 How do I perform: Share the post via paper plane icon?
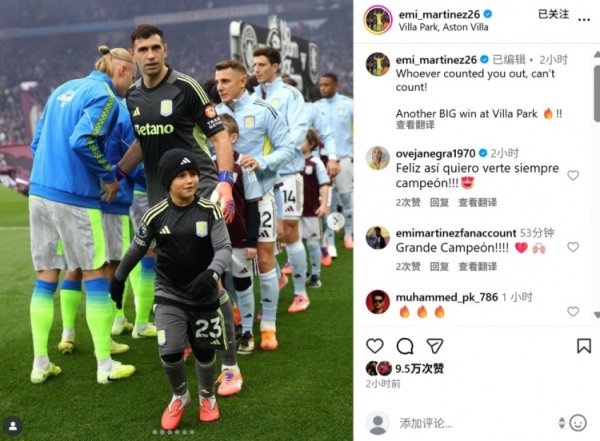(x=435, y=346)
